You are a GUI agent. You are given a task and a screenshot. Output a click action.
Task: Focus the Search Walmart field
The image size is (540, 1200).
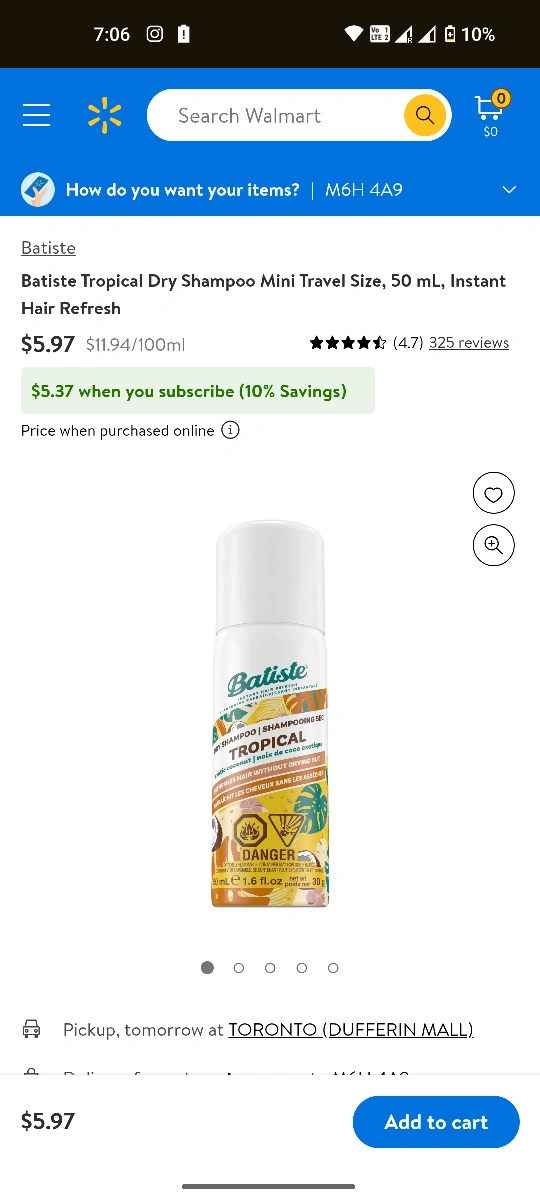288,115
